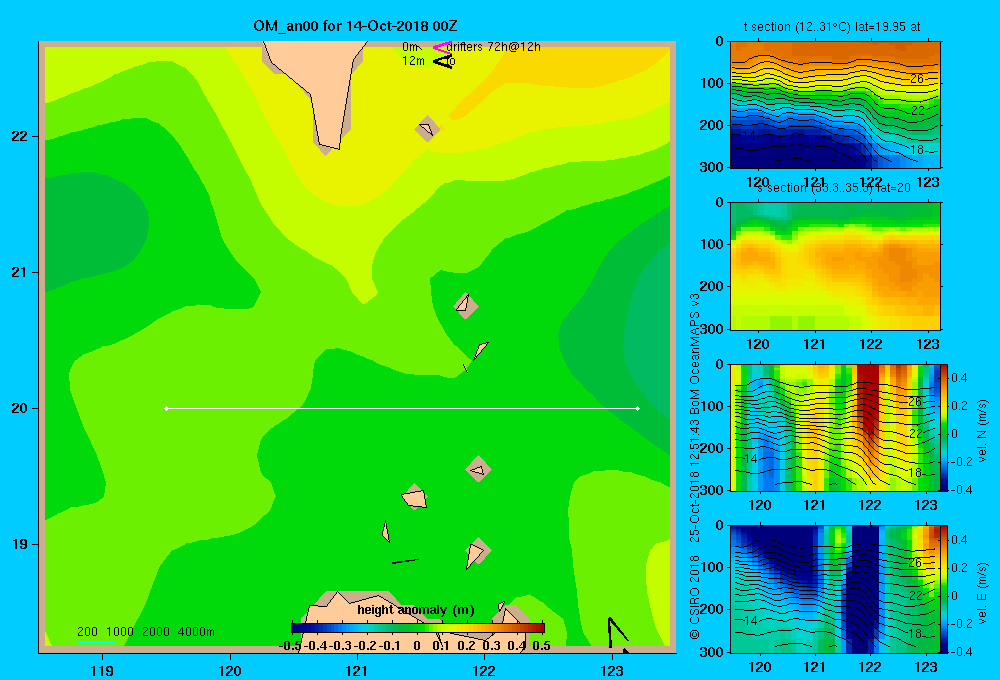Click the narrow island near 121.95°E, 20.4°N
1000x680 pixels.
click(x=480, y=350)
